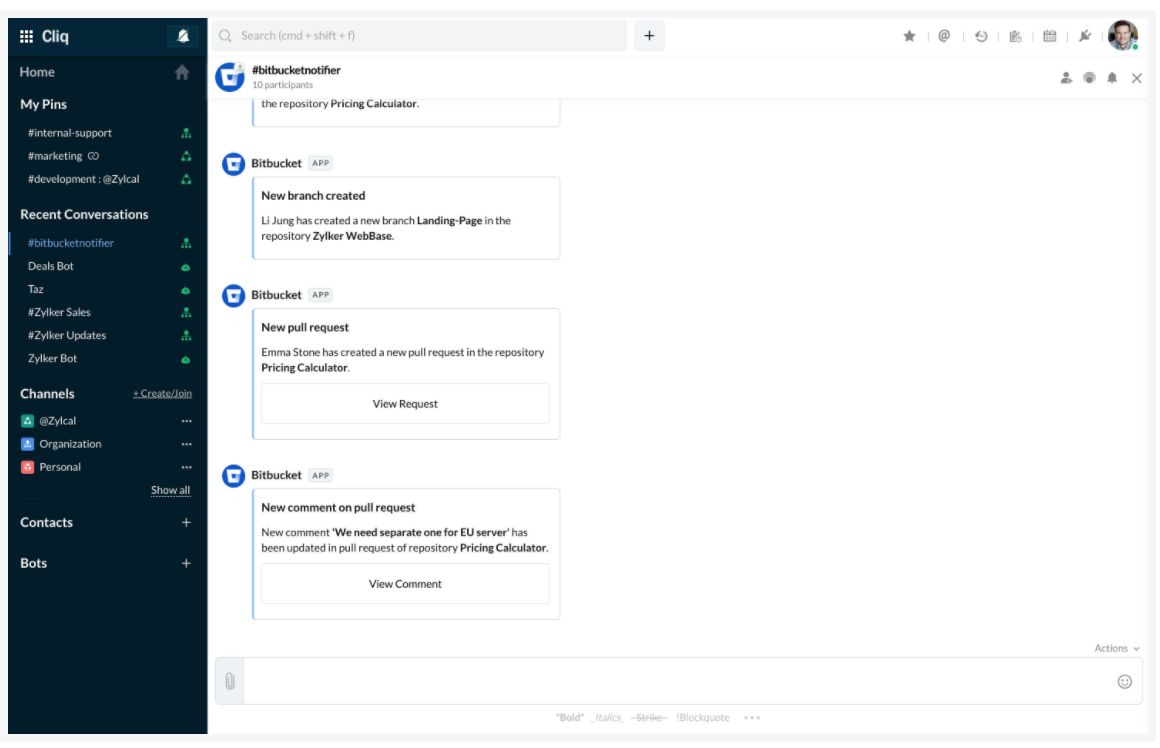Select the Personal channel category
Screen dimensions: 1160x748
(60, 467)
